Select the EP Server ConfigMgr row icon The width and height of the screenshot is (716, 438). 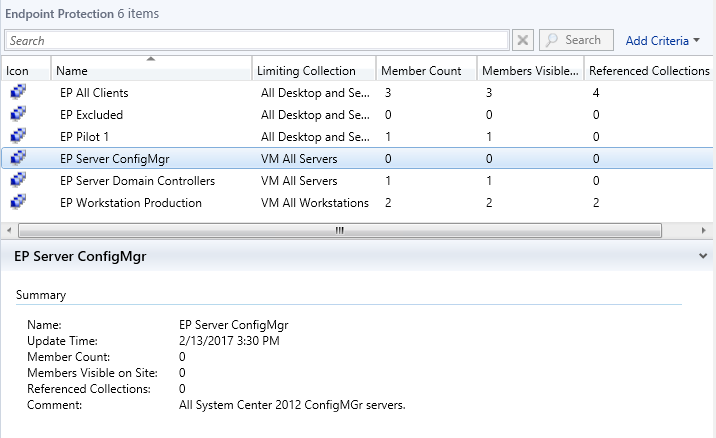[18, 159]
